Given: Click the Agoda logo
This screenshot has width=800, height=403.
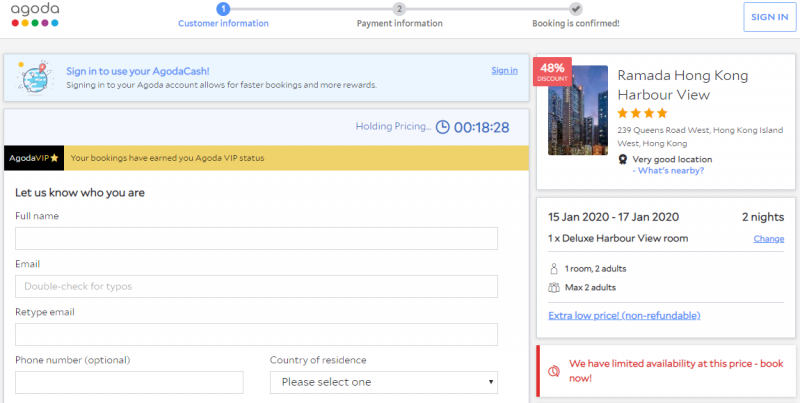Looking at the screenshot, I should click(x=35, y=15).
